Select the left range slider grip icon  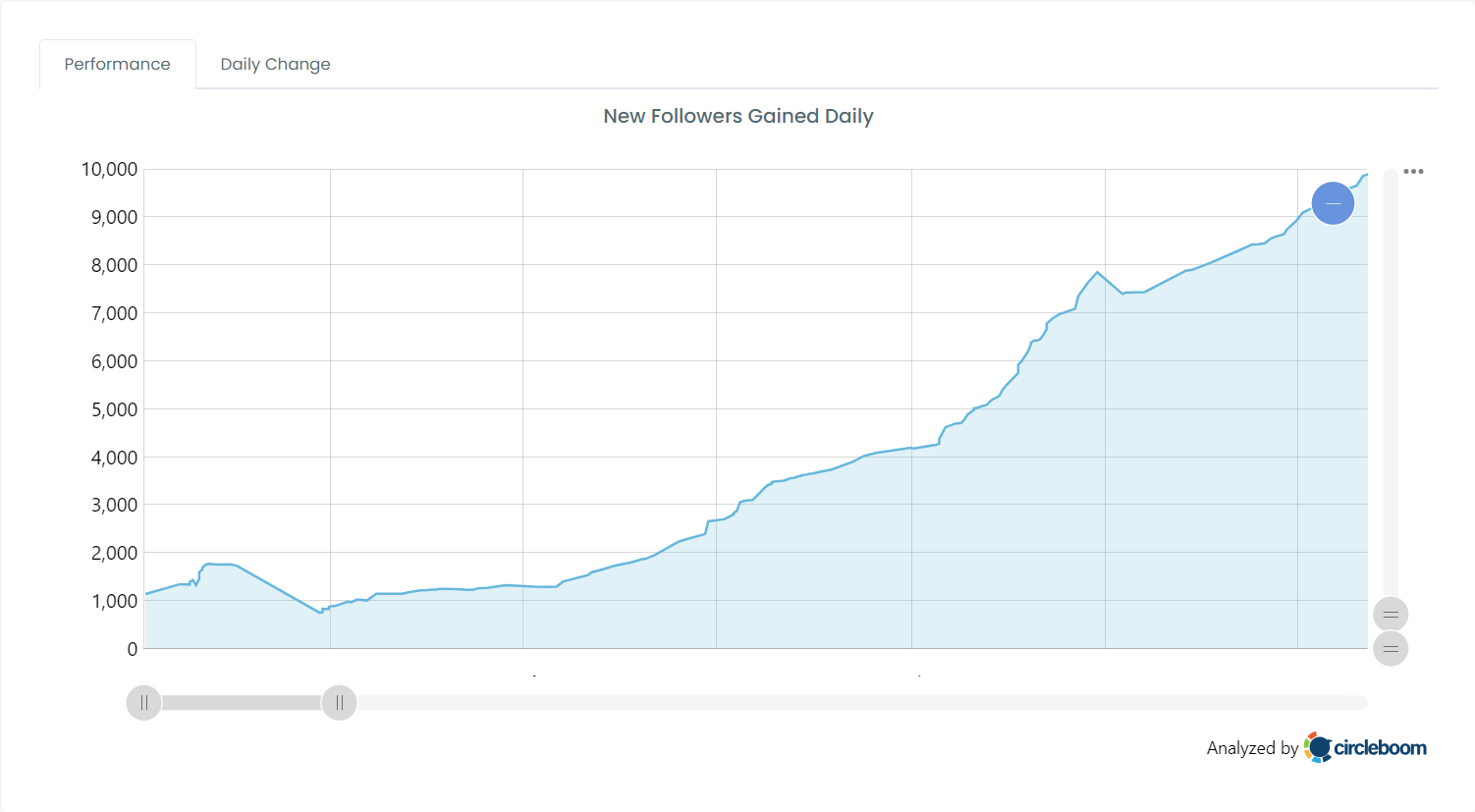tap(143, 702)
